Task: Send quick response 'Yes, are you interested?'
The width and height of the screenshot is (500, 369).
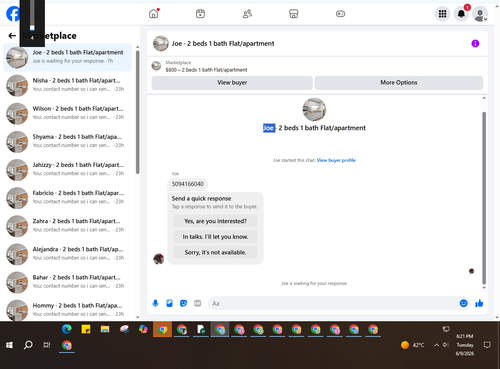Action: [x=215, y=221]
